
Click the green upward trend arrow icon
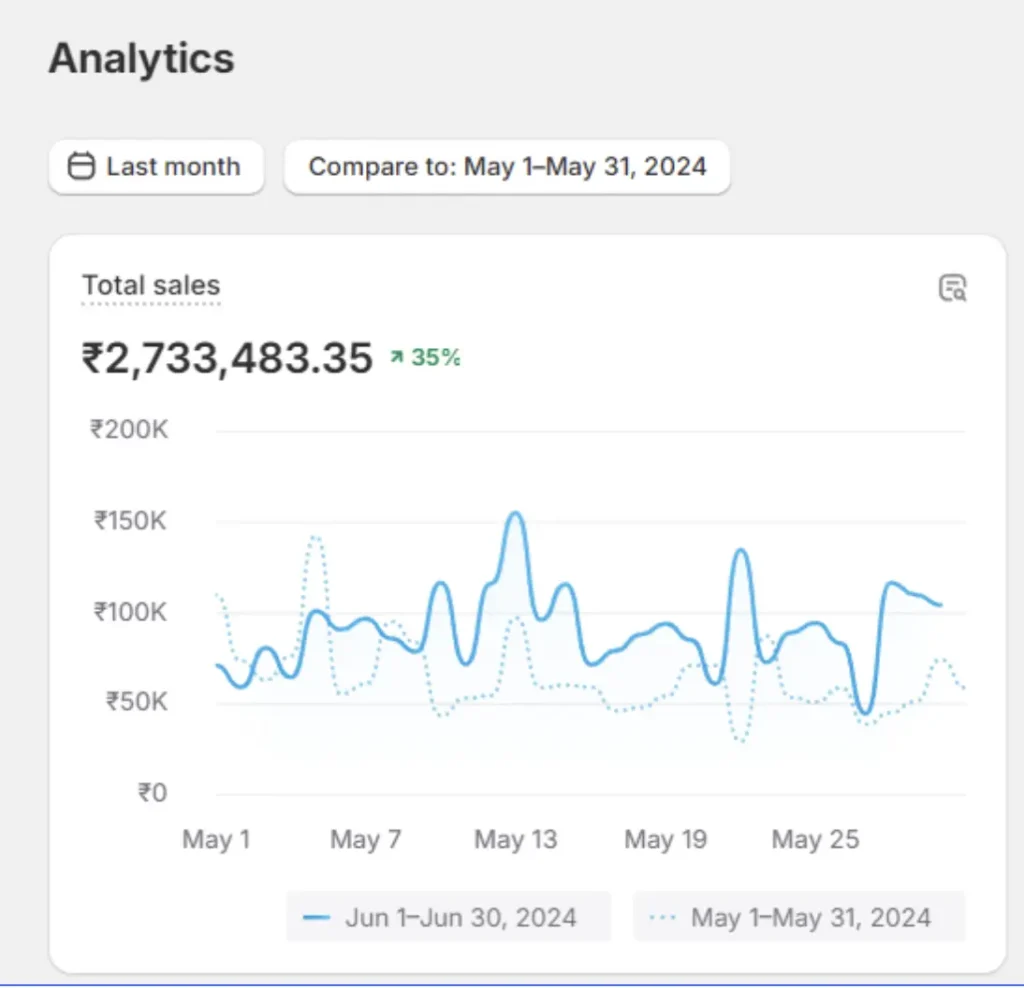point(397,358)
